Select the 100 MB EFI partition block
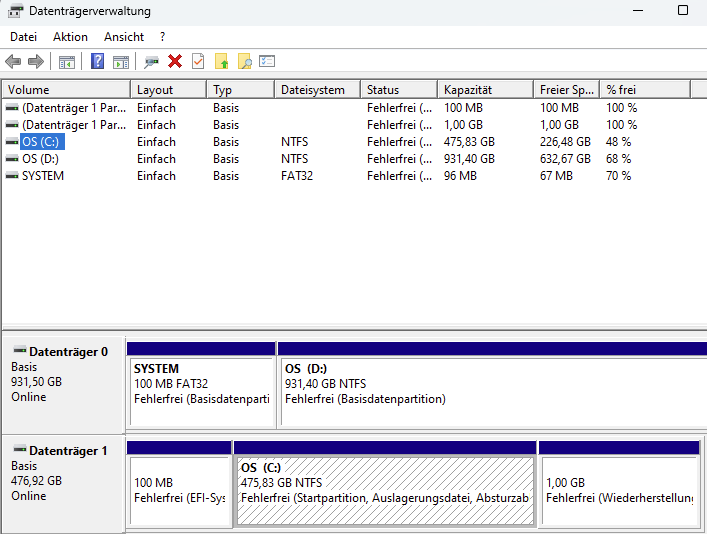The image size is (707, 534). pos(179,483)
